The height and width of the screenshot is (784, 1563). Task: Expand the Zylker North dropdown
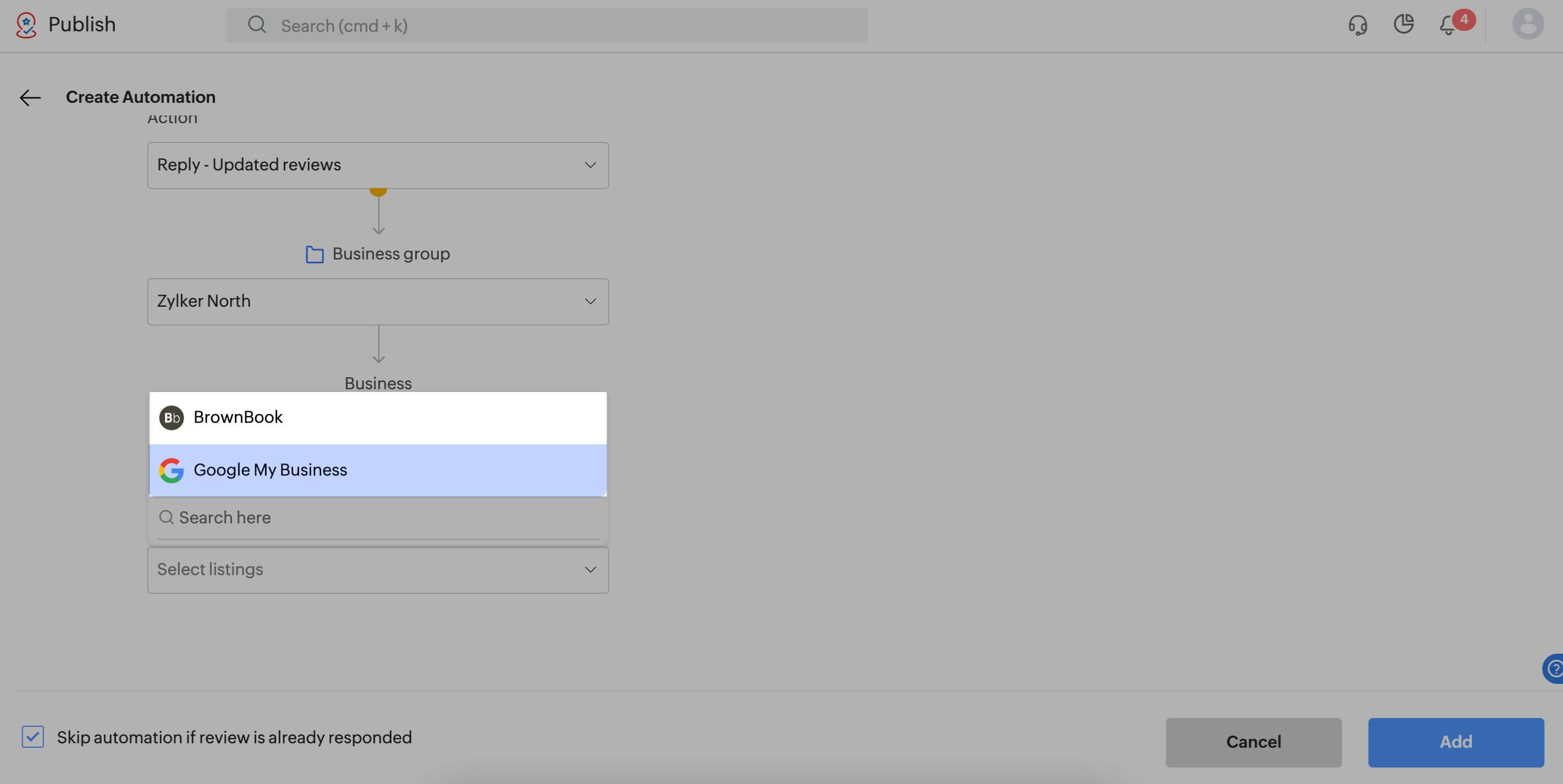tap(378, 301)
